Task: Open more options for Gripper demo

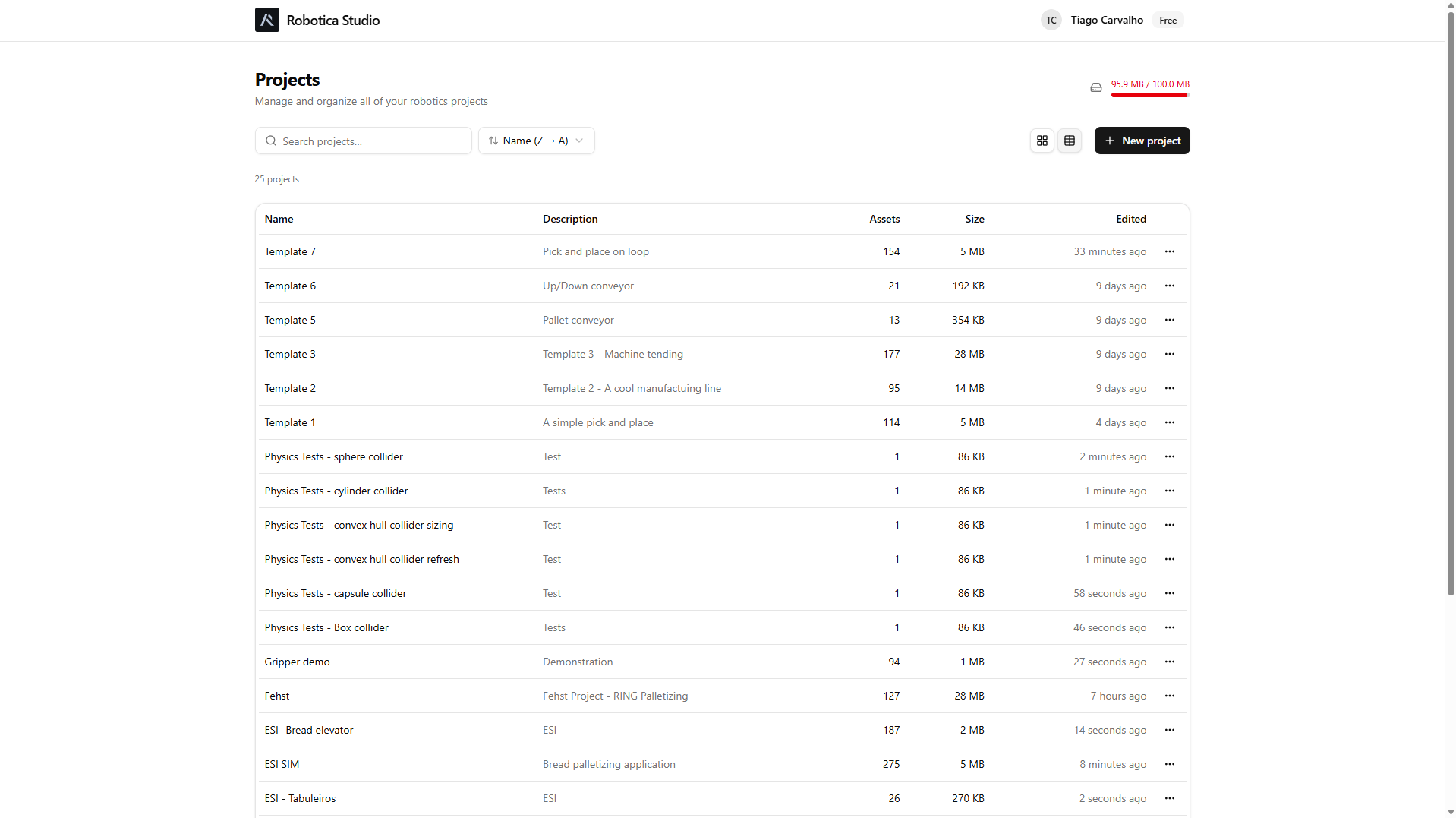Action: click(1169, 662)
